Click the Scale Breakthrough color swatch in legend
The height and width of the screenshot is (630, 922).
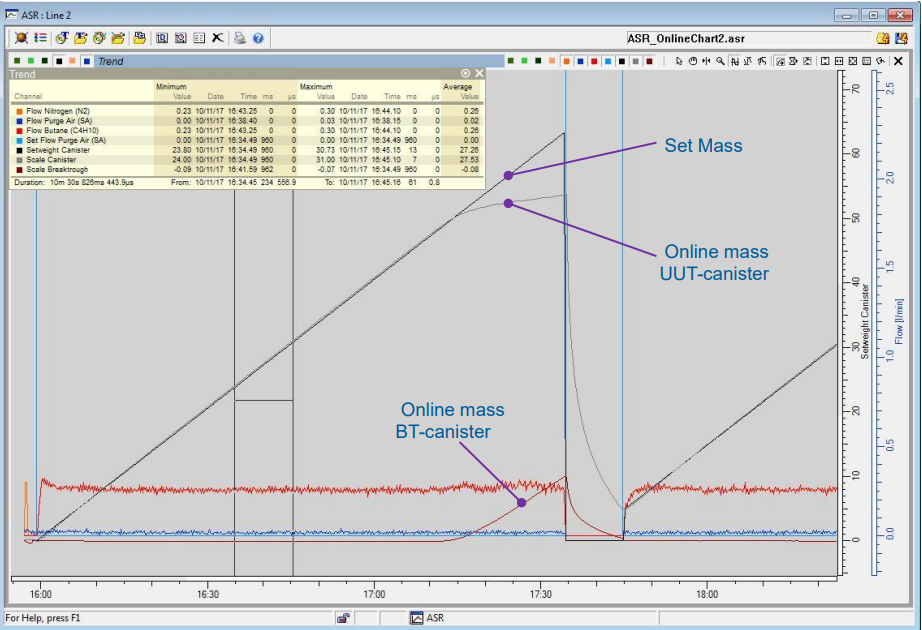[19, 170]
